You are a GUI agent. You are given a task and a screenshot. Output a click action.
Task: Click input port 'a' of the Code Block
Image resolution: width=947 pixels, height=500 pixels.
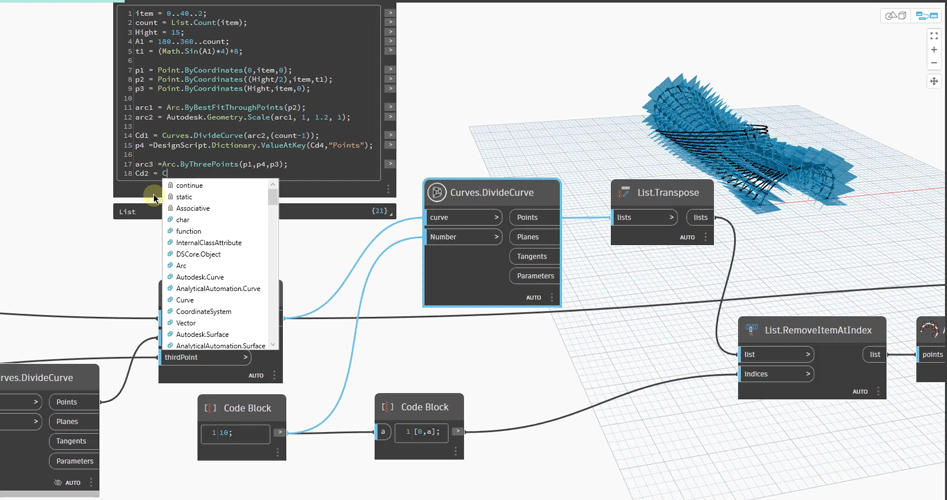383,431
